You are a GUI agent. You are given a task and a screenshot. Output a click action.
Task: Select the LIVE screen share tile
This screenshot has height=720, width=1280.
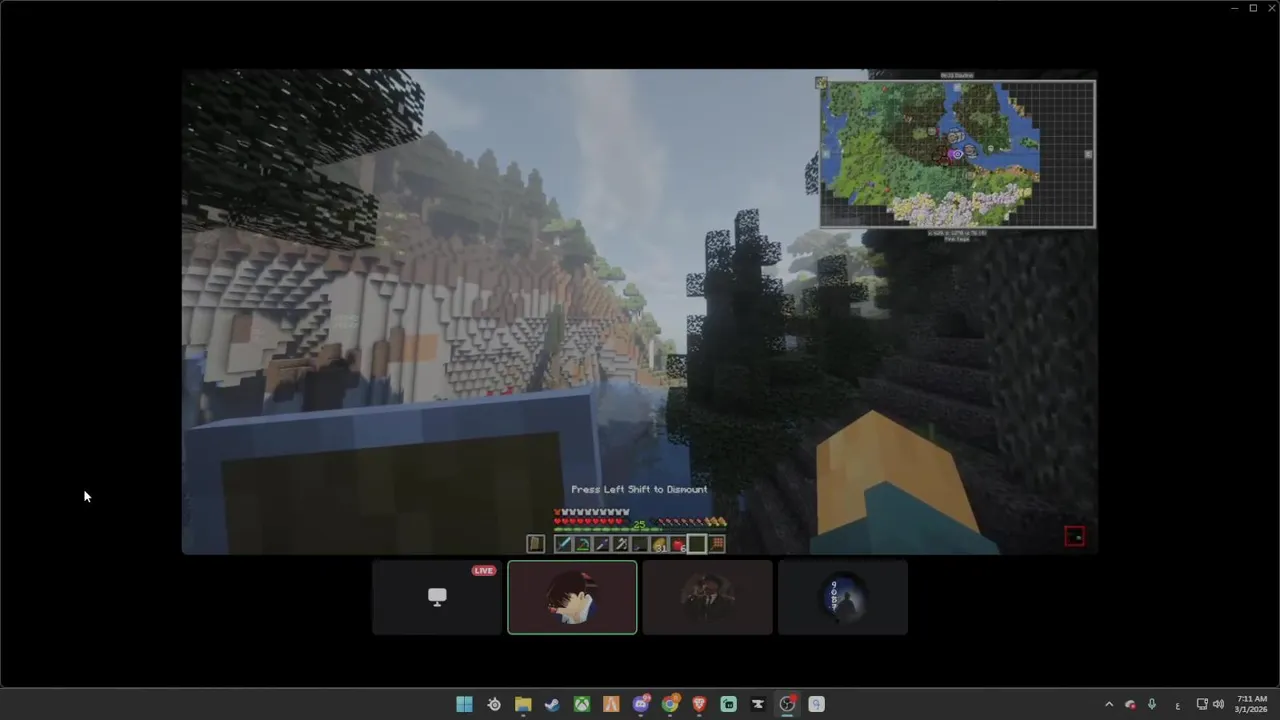(437, 597)
